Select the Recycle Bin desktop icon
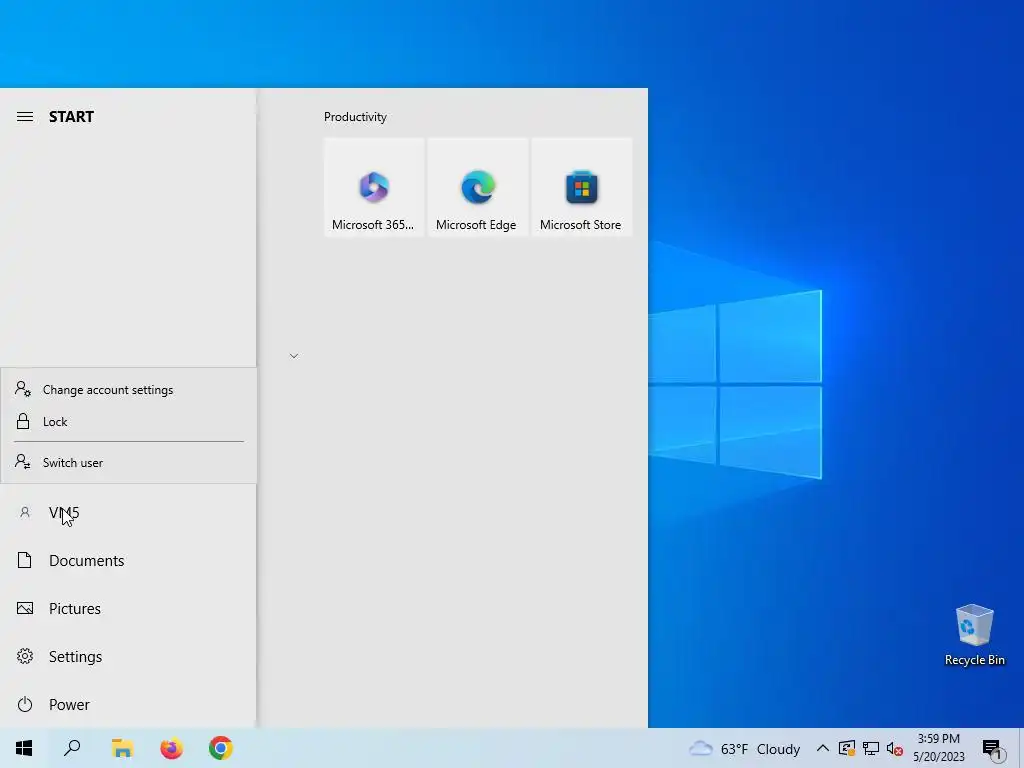Screen dimensions: 1024x768 tap(974, 635)
